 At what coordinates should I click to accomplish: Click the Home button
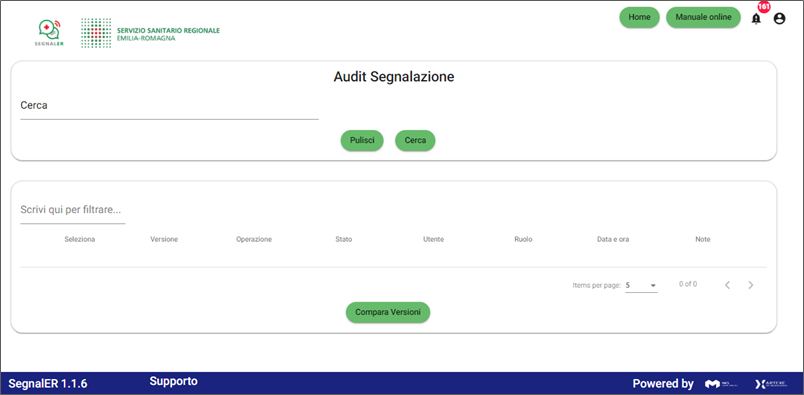click(x=639, y=17)
